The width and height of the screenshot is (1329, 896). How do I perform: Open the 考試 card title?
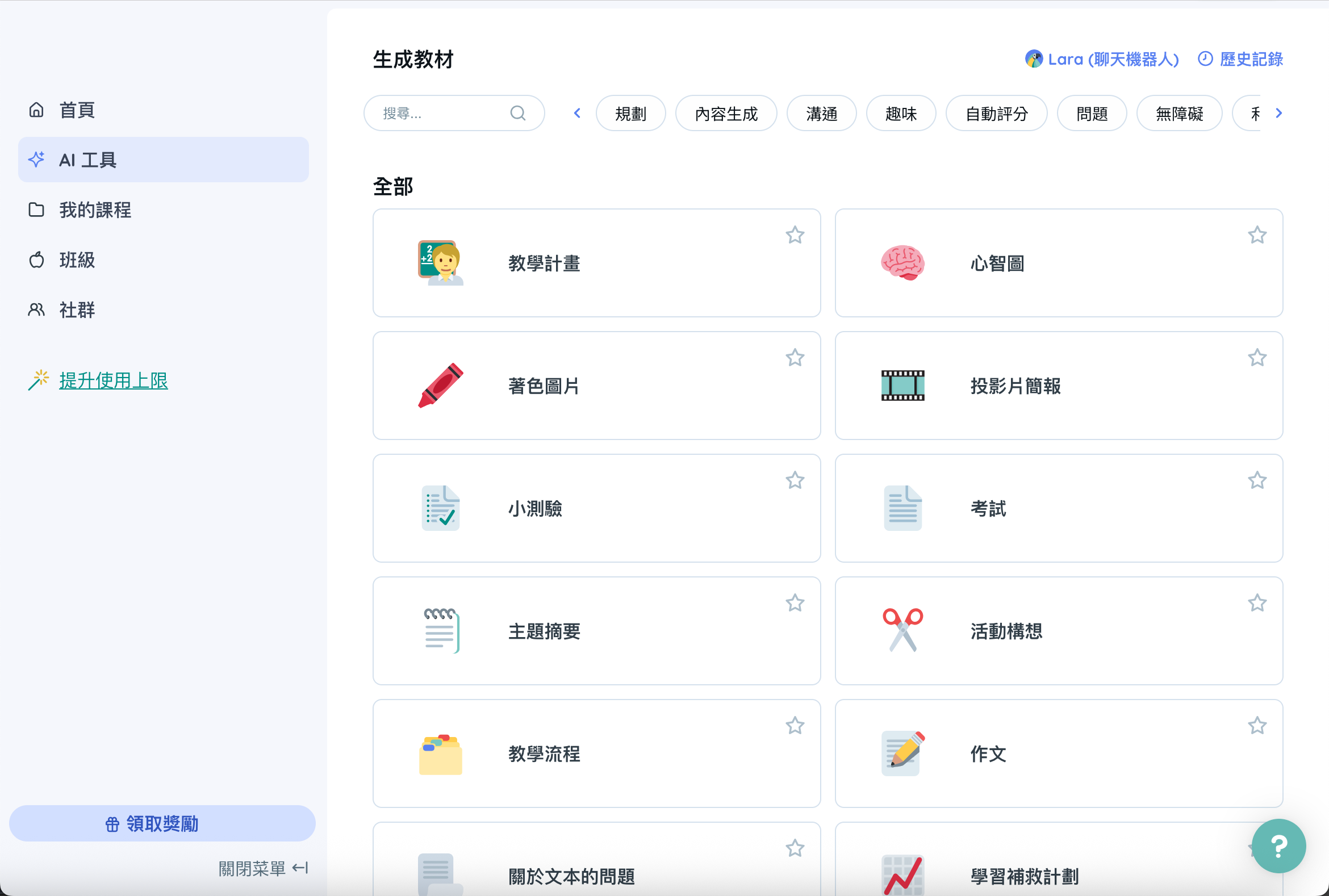988,508
